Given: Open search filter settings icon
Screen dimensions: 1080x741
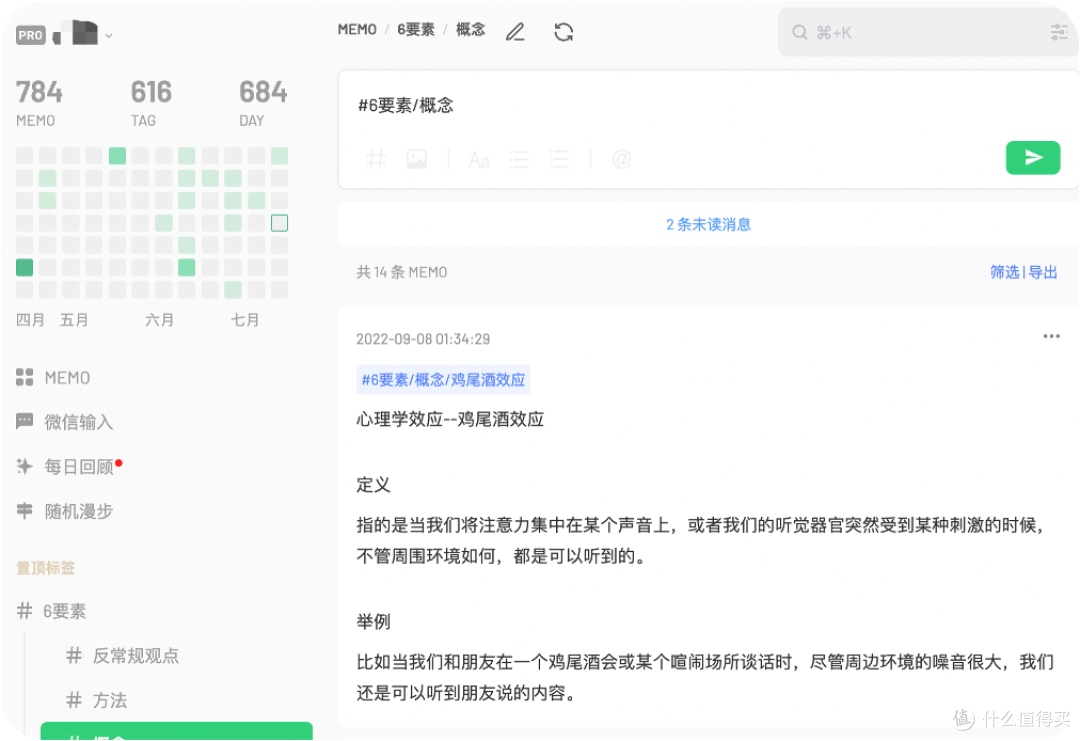Looking at the screenshot, I should pyautogui.click(x=1059, y=32).
